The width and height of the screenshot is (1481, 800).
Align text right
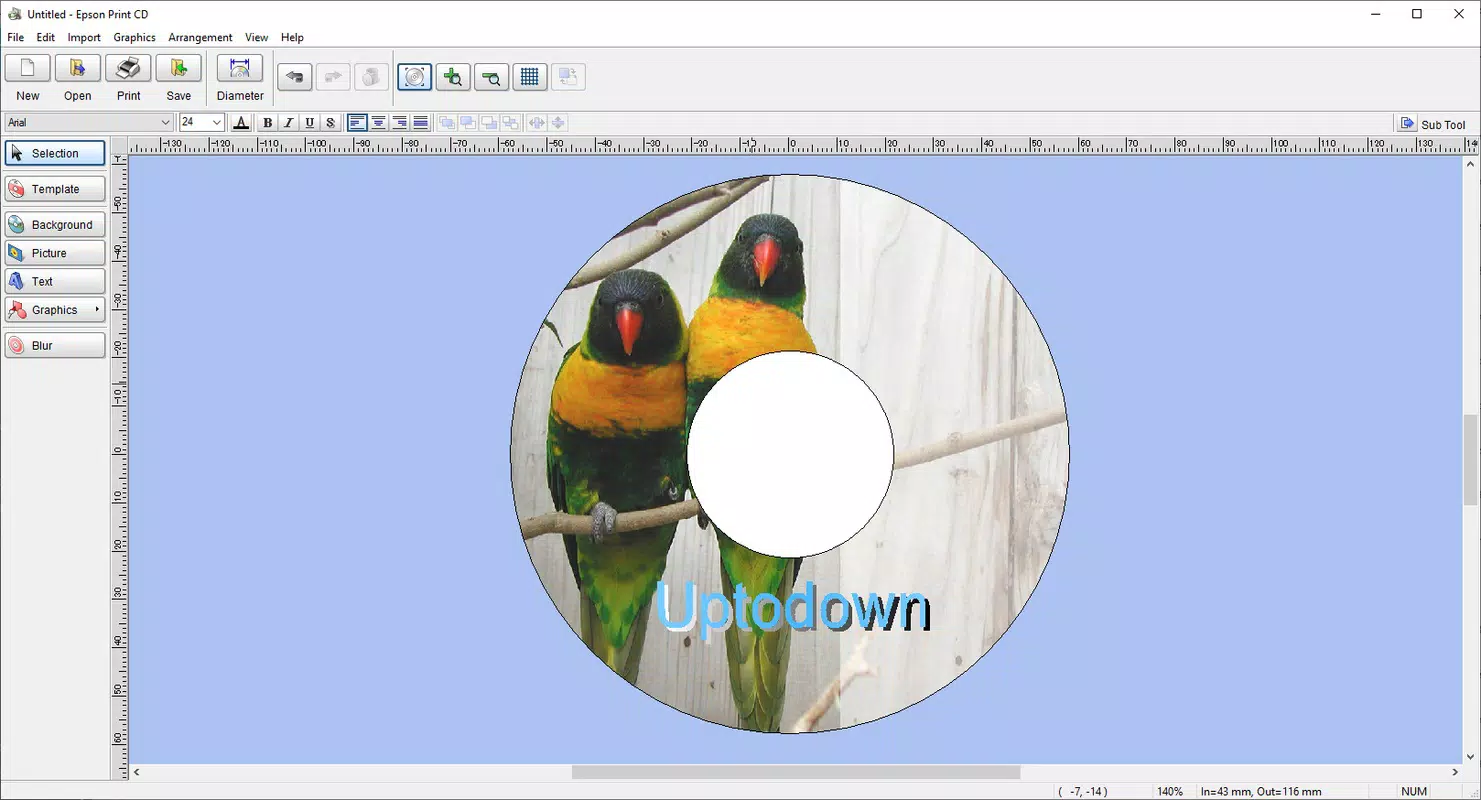tap(400, 123)
